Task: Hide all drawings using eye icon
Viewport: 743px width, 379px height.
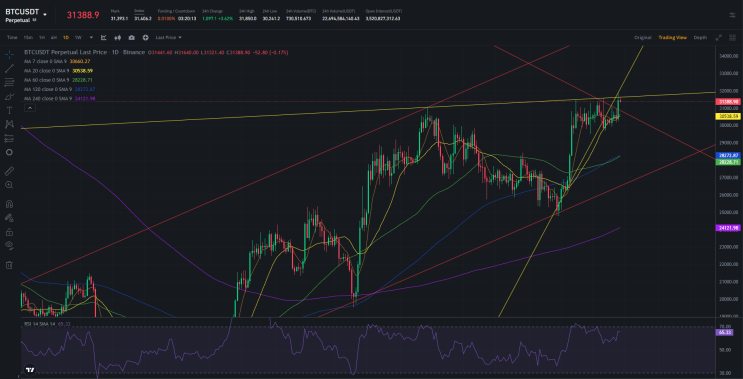Action: 9,245
